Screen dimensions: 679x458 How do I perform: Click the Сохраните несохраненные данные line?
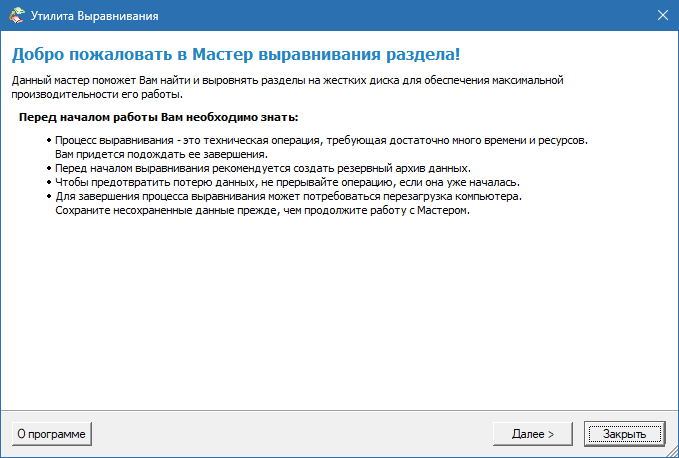pyautogui.click(x=262, y=210)
